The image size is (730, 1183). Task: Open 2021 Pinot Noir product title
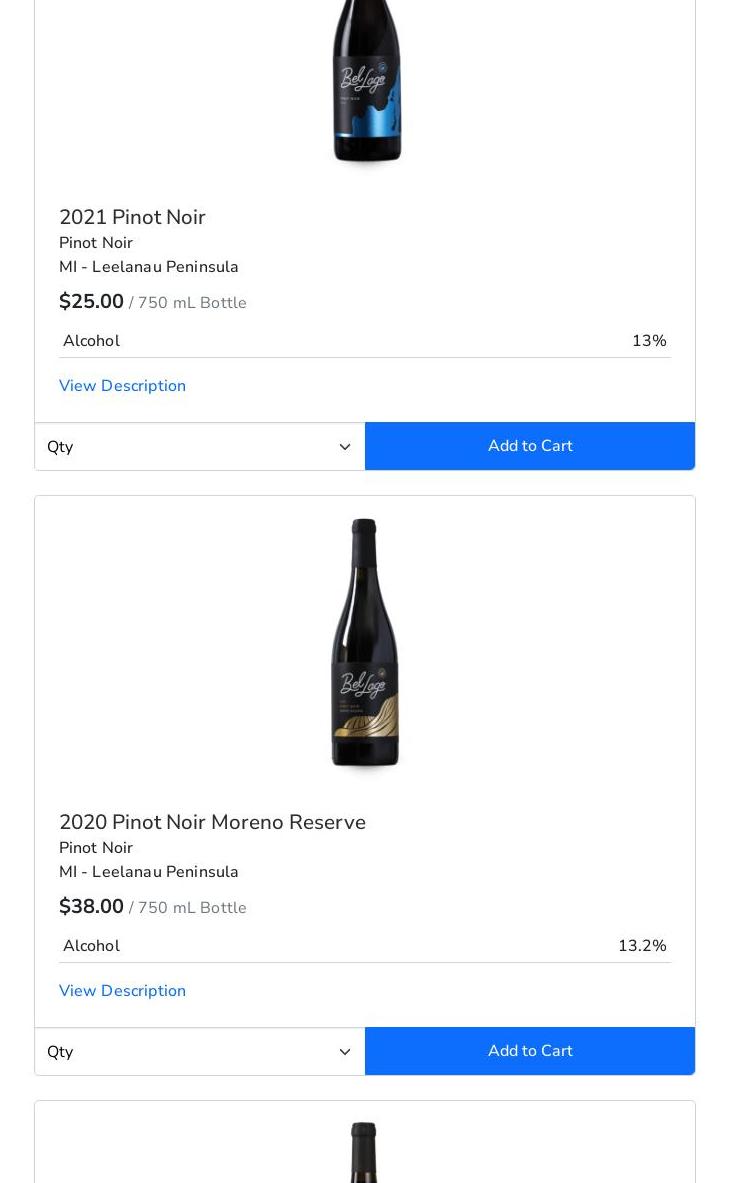click(x=132, y=217)
